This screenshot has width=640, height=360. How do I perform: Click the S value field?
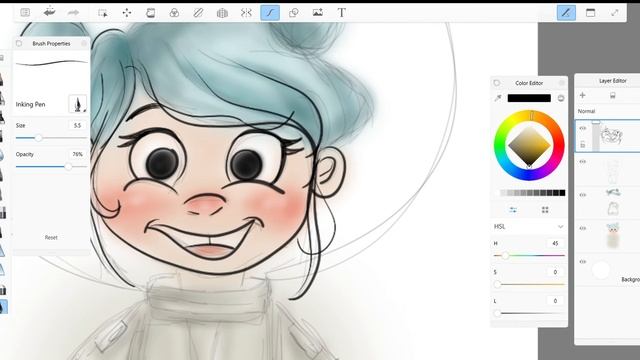pos(555,272)
